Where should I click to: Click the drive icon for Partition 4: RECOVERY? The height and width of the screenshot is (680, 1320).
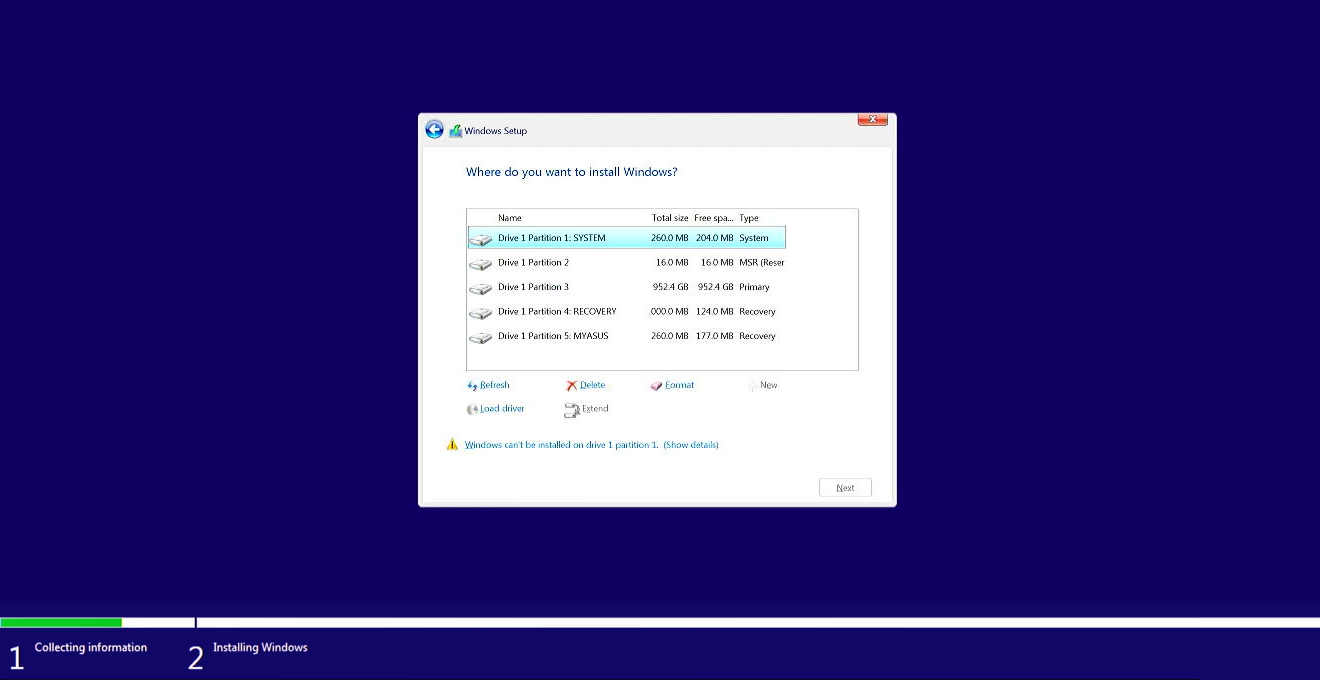click(481, 312)
